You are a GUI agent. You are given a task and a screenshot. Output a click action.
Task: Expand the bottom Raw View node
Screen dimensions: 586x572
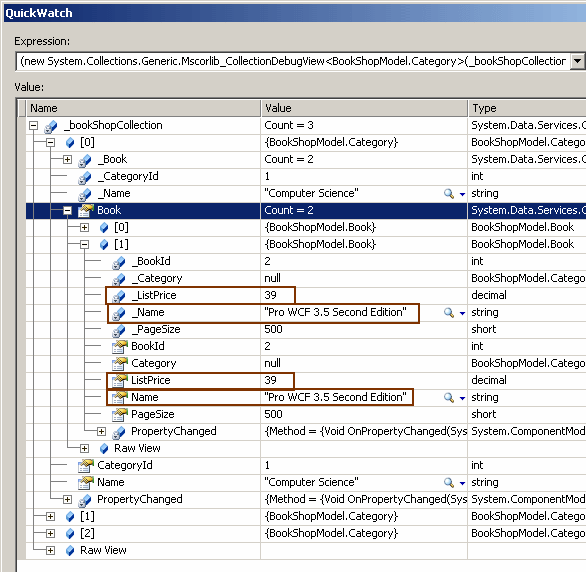pos(50,551)
